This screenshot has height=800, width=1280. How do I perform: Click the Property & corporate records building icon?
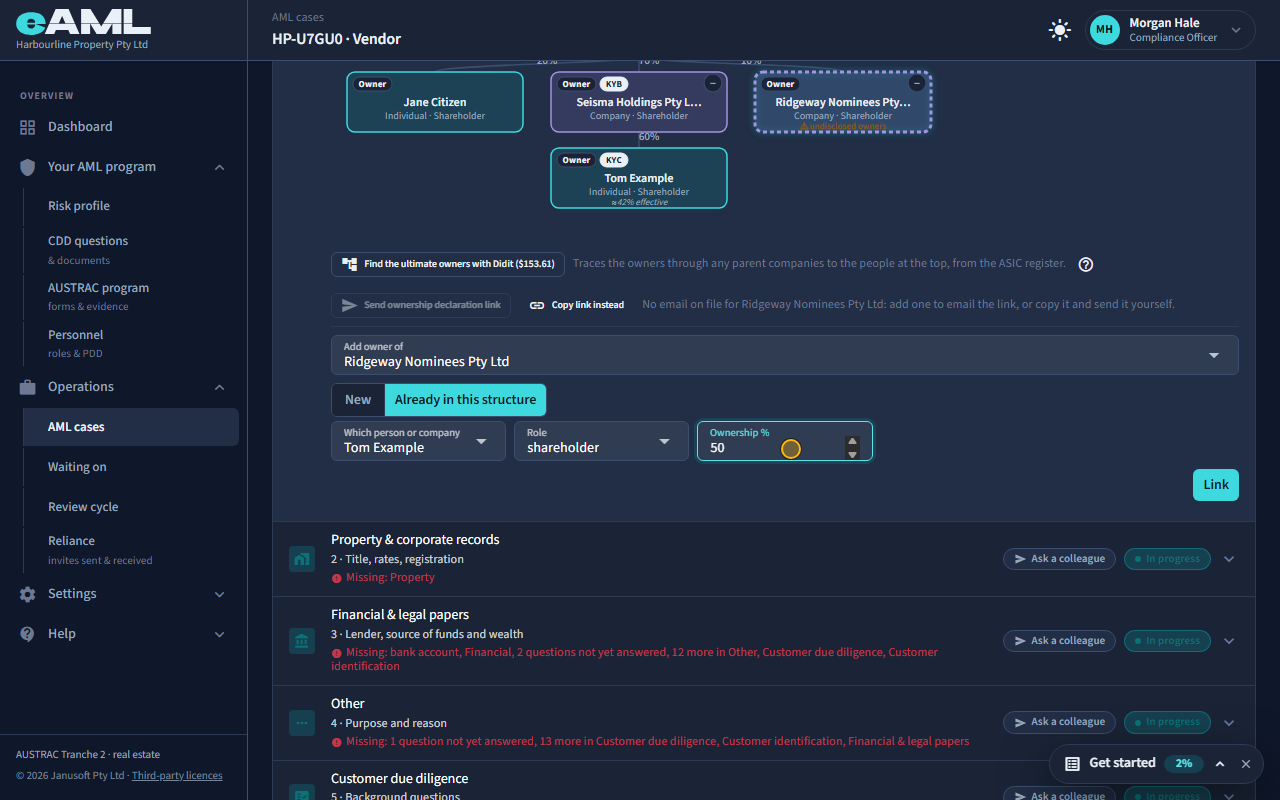[x=302, y=559]
